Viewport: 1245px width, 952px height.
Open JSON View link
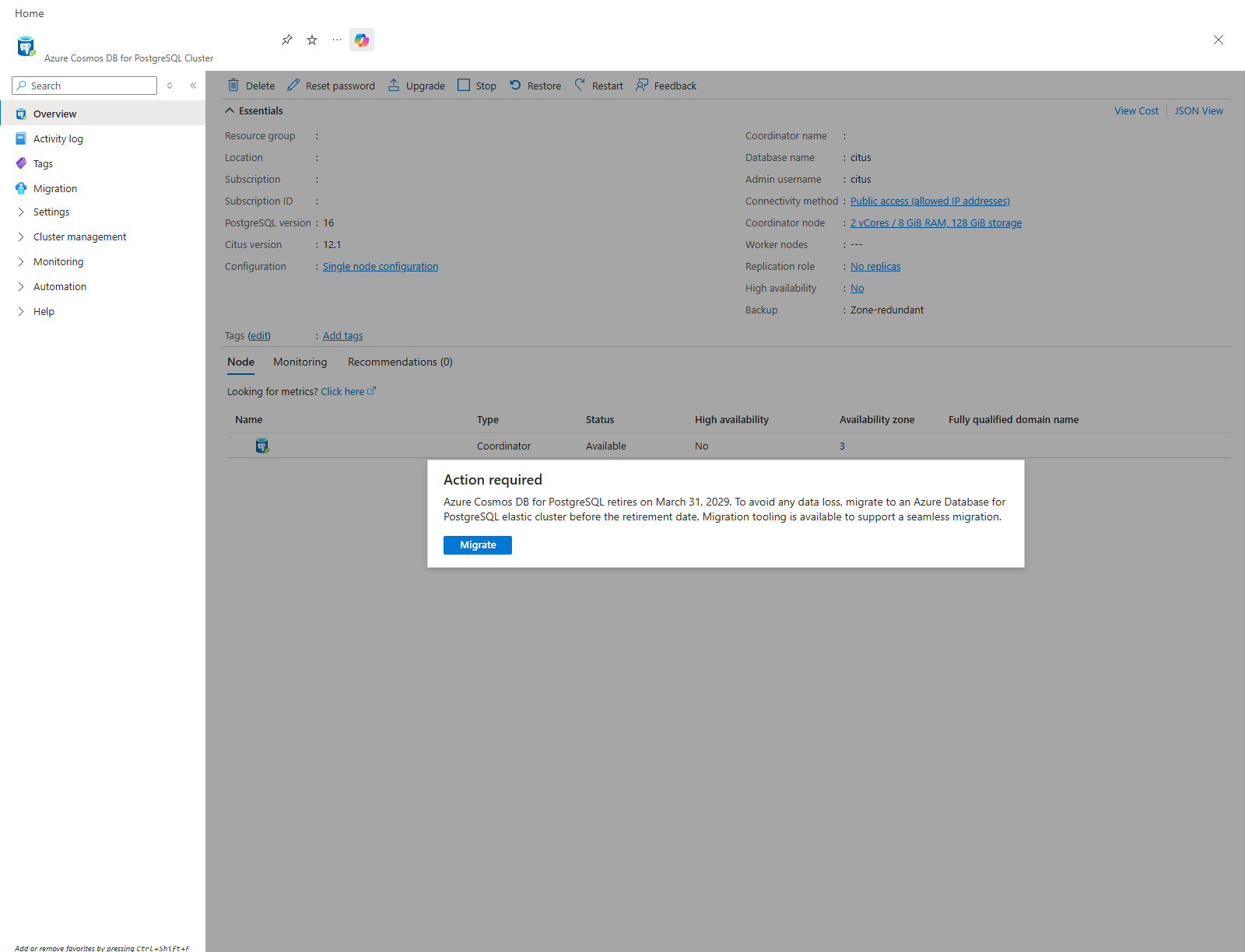point(1198,110)
